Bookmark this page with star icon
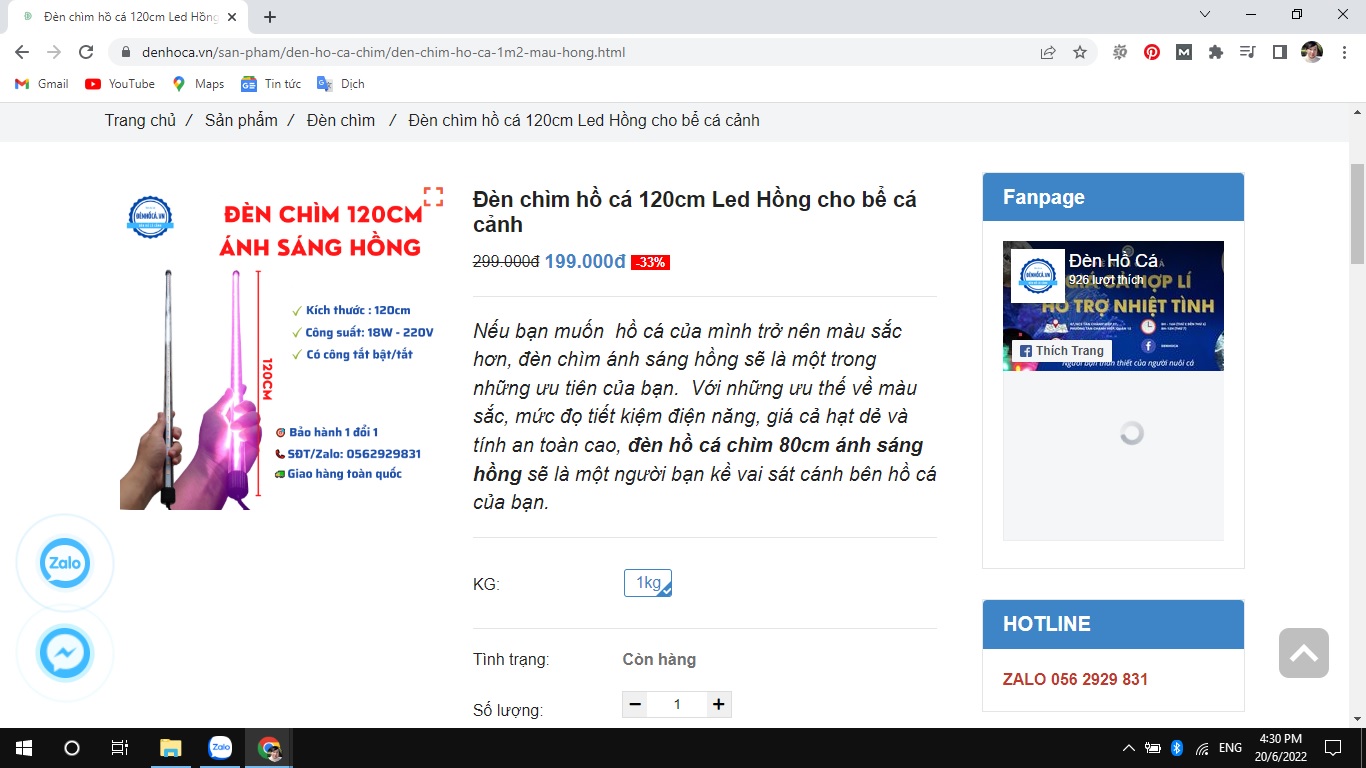 point(1080,52)
